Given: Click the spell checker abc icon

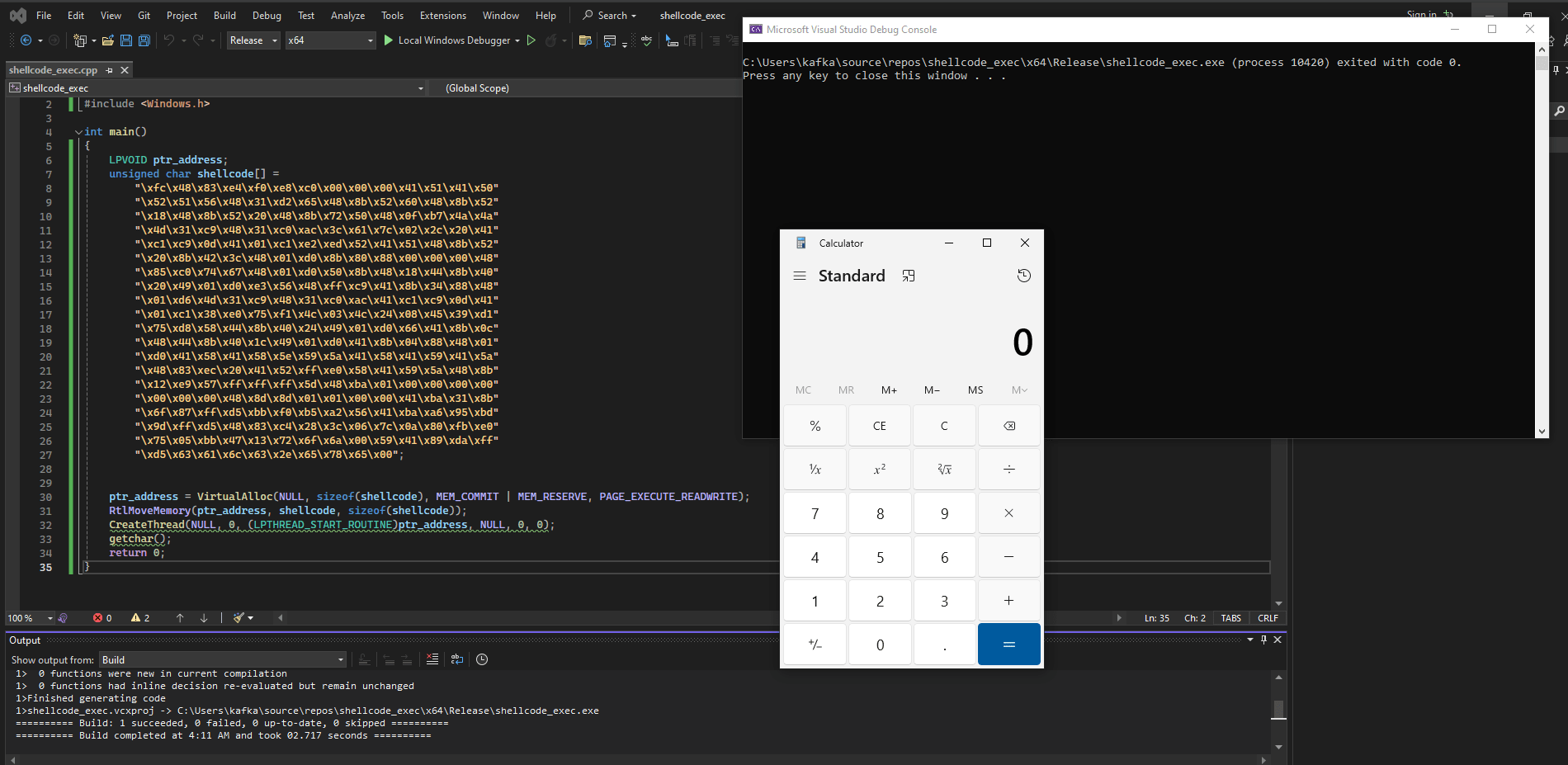Looking at the screenshot, I should [646, 40].
